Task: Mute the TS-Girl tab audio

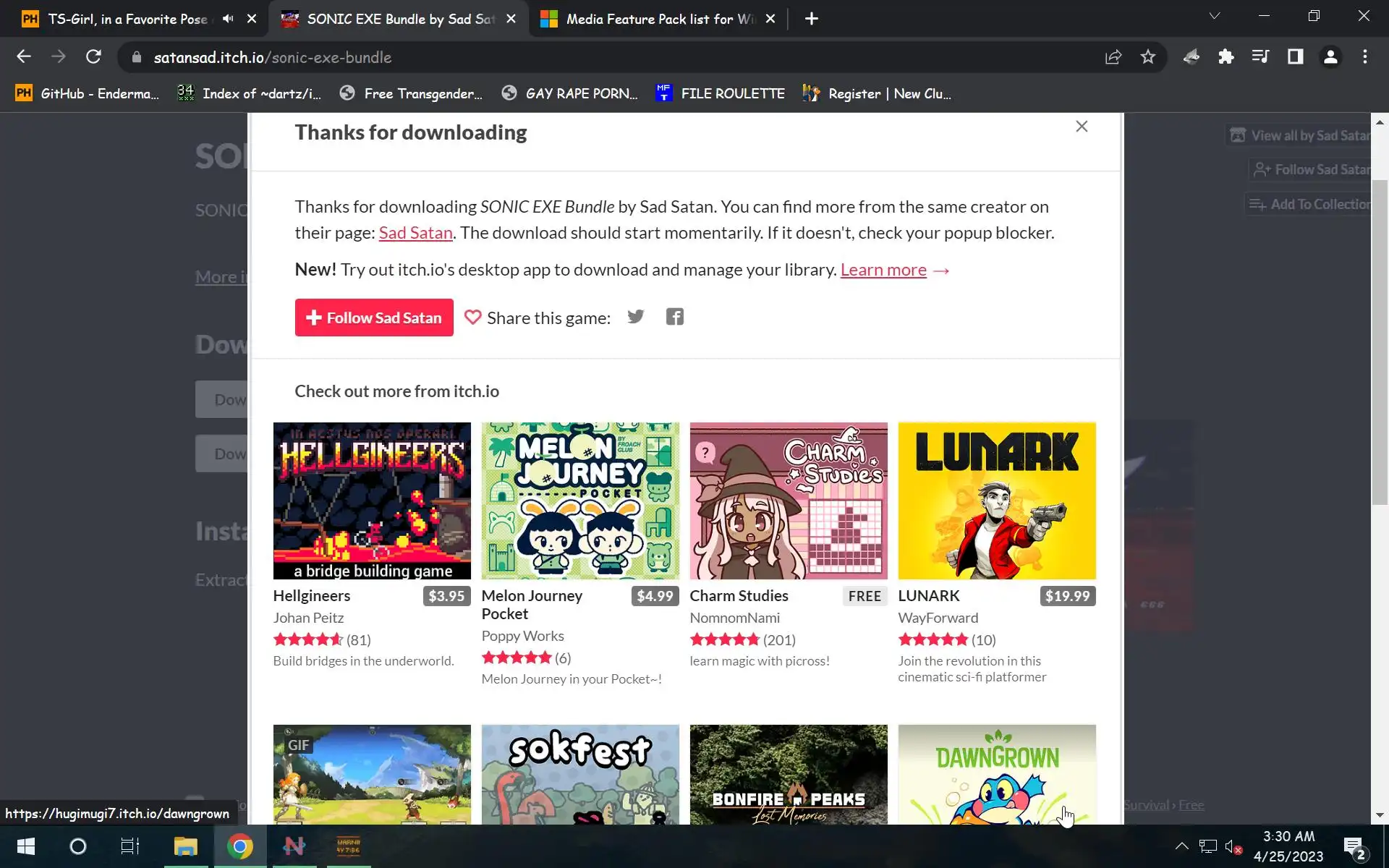Action: (x=228, y=19)
